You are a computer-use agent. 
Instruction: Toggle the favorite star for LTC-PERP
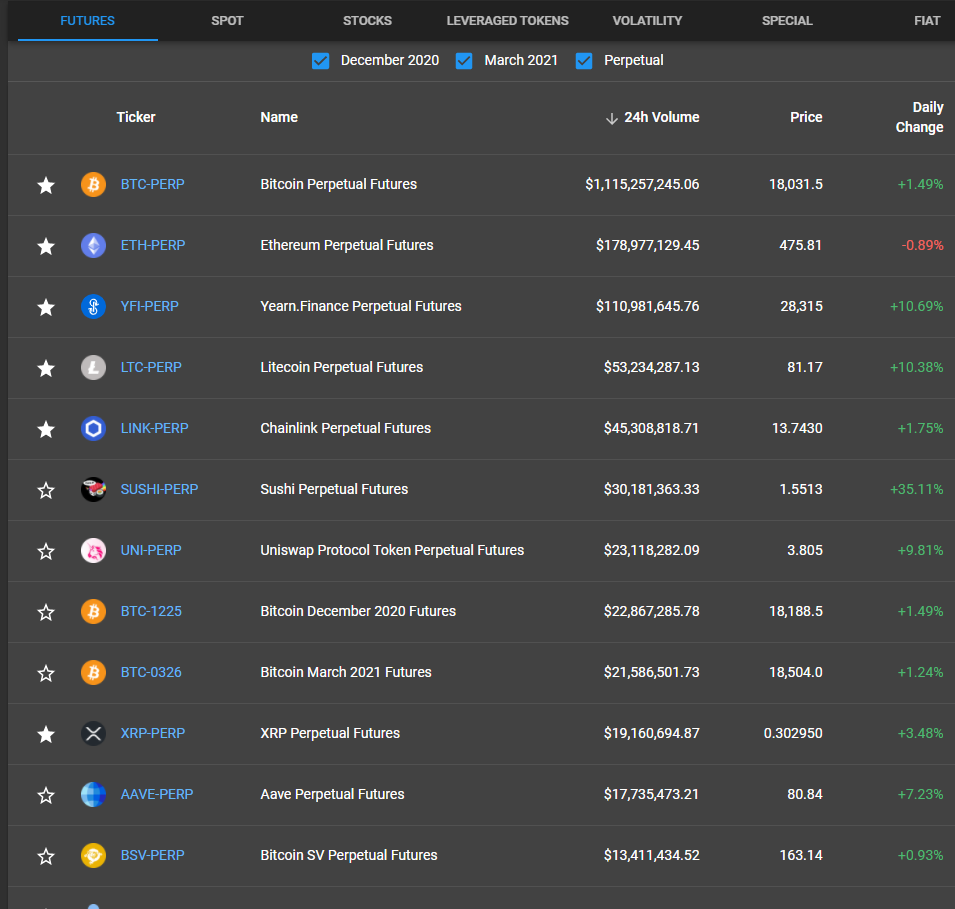46,368
